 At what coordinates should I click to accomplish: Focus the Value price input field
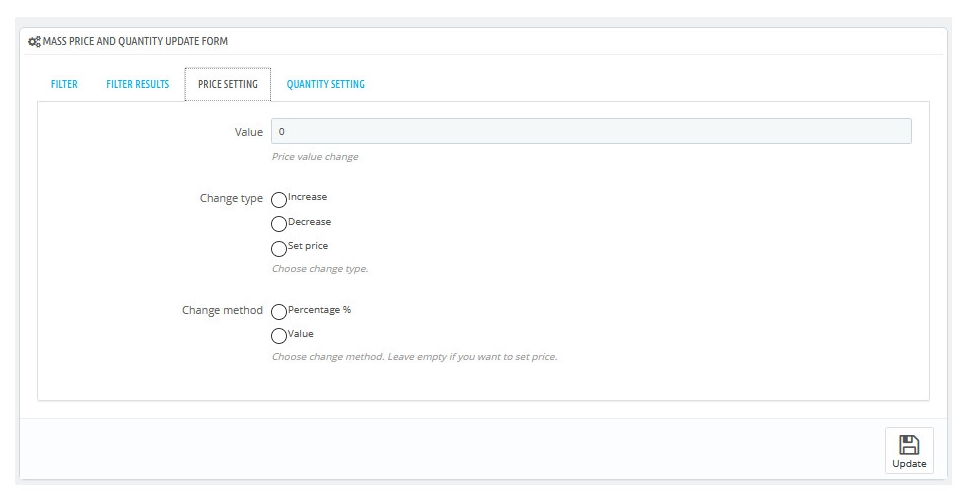pos(591,131)
